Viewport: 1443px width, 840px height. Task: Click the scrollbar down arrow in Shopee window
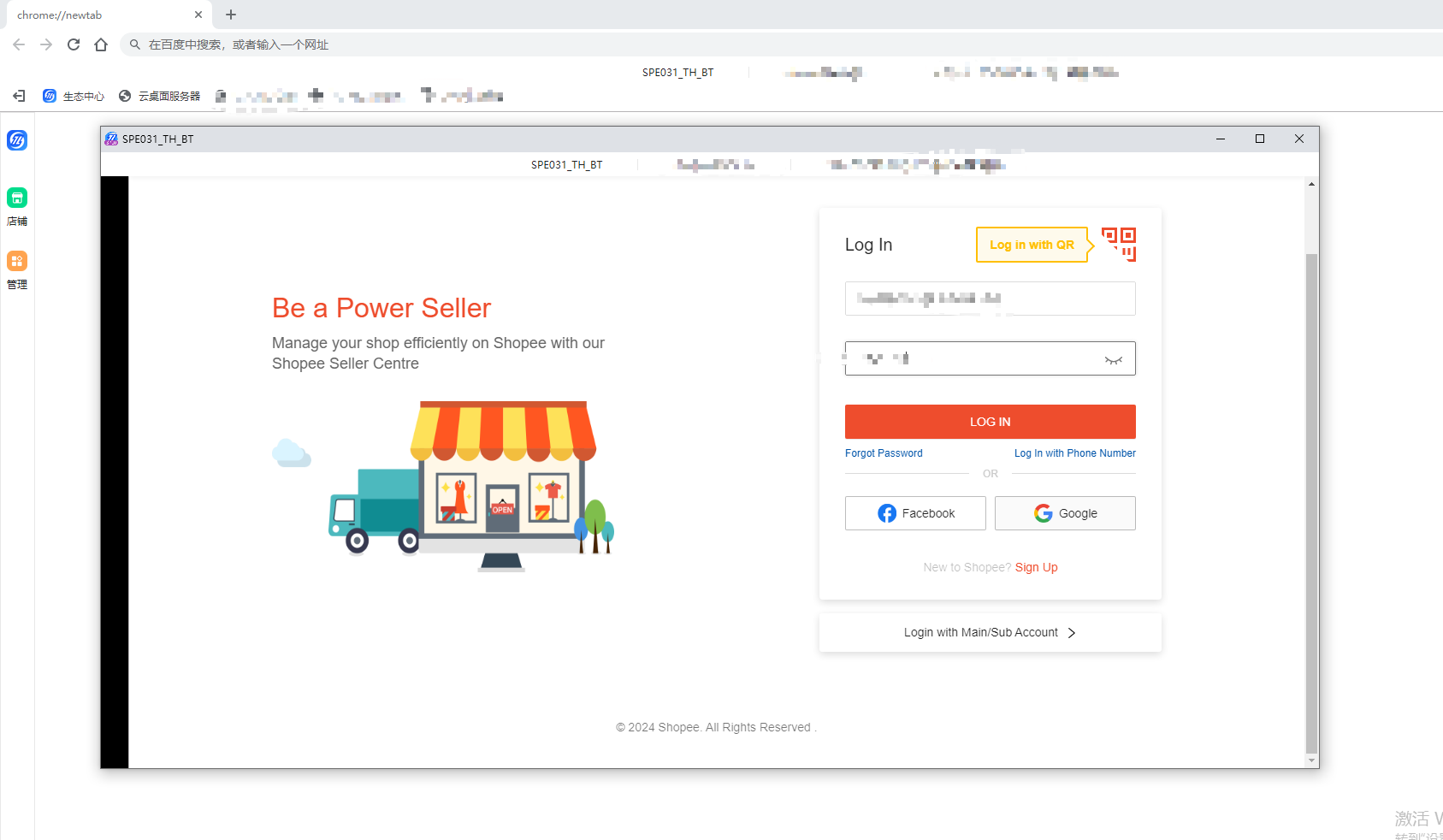pos(1311,760)
